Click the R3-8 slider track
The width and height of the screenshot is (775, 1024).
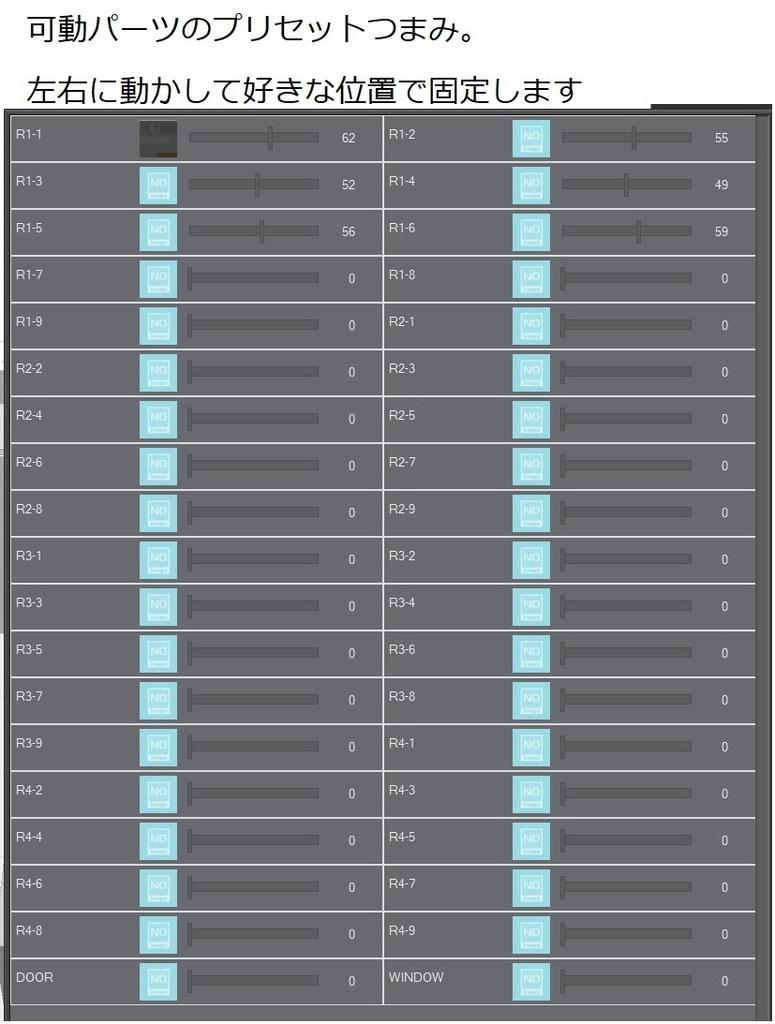pos(627,699)
